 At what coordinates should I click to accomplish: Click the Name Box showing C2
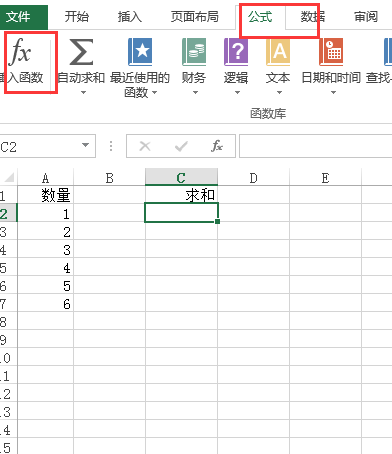40,146
